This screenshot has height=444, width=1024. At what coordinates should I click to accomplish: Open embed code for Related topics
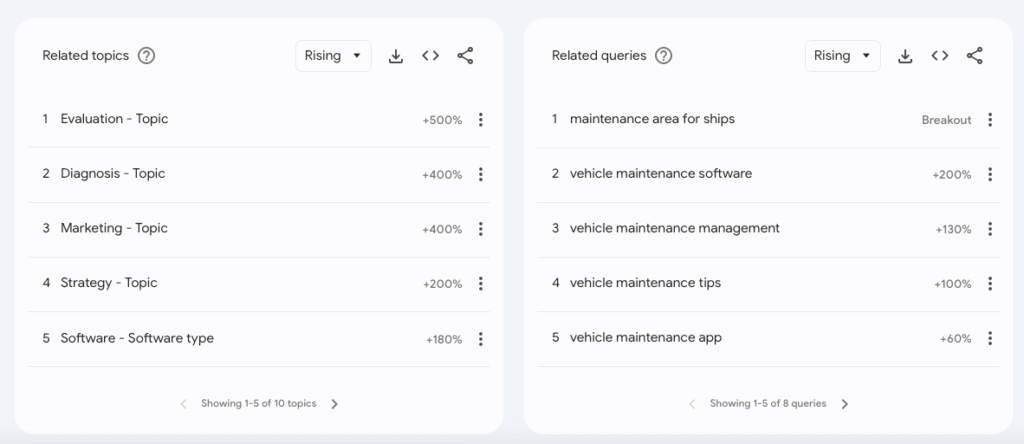tap(430, 56)
